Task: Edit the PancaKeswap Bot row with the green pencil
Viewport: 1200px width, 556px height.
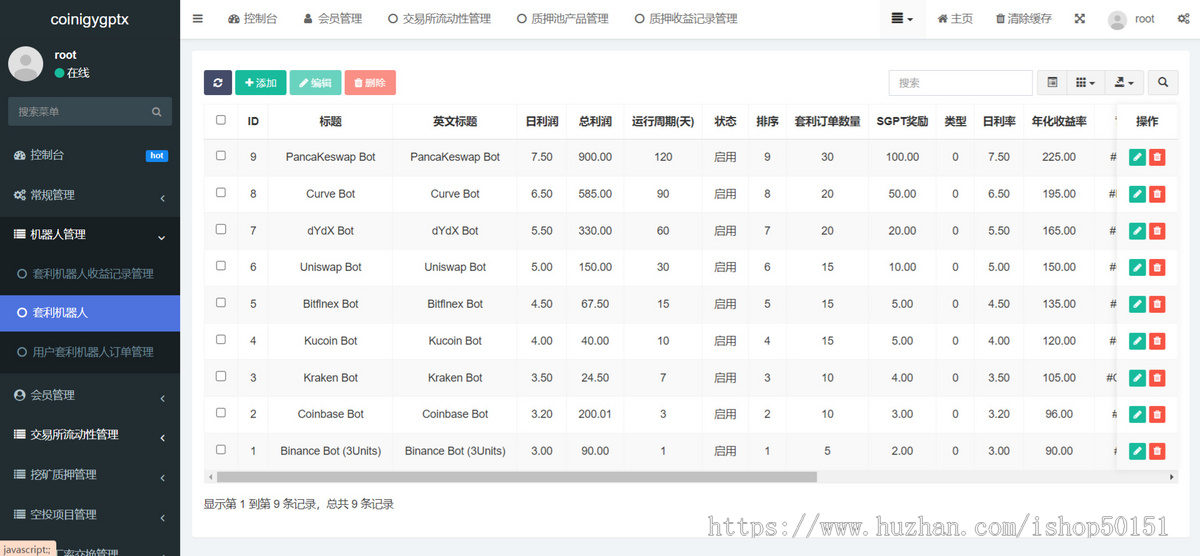Action: point(1137,157)
